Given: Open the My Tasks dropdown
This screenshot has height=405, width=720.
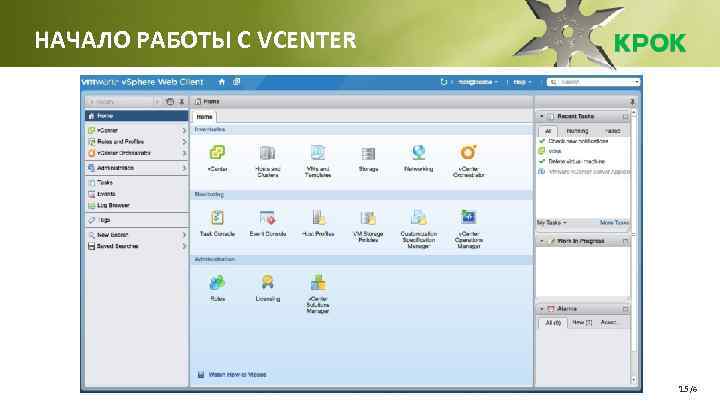Looking at the screenshot, I should click(x=551, y=223).
